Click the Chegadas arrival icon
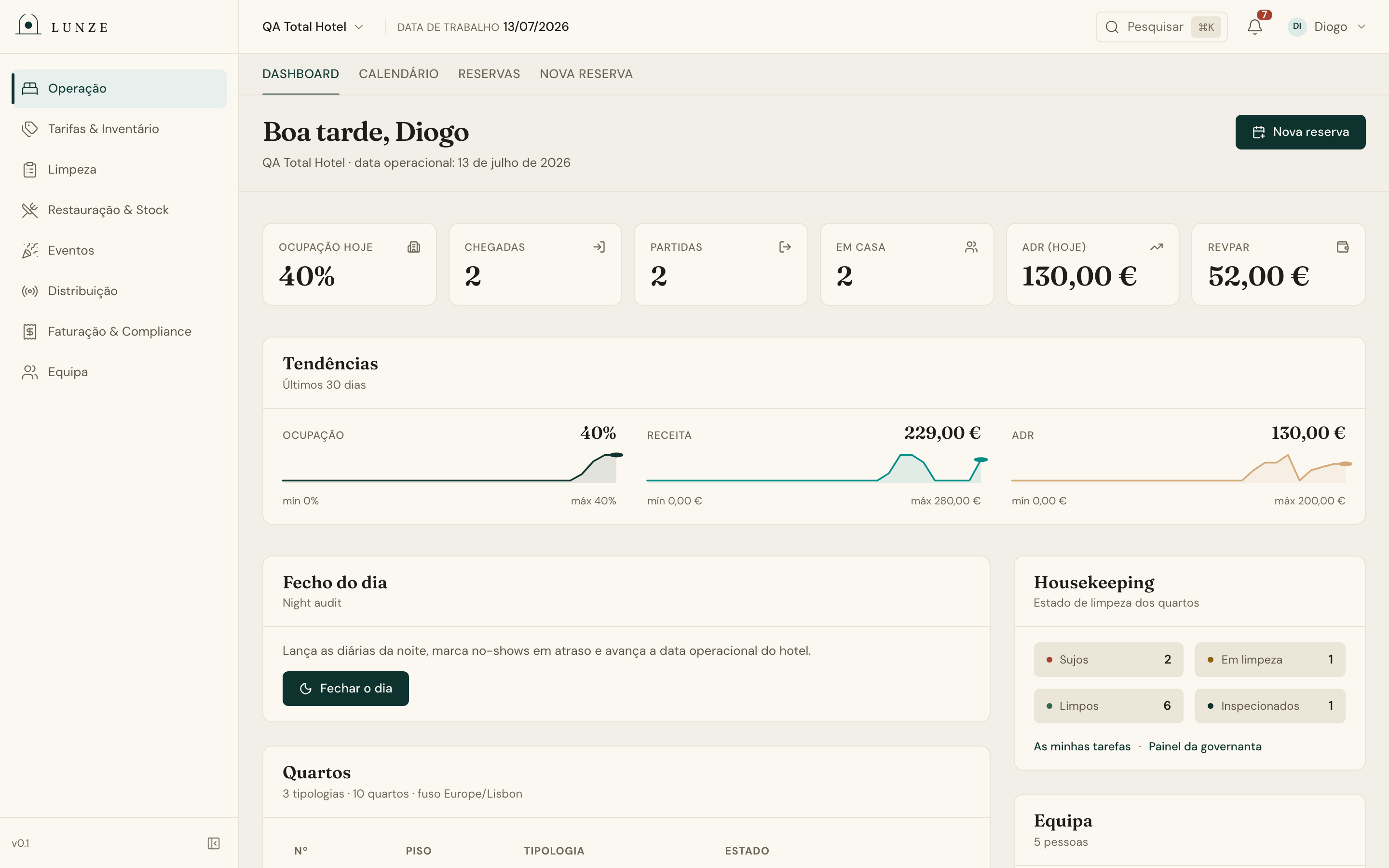Image resolution: width=1389 pixels, height=868 pixels. [x=599, y=247]
